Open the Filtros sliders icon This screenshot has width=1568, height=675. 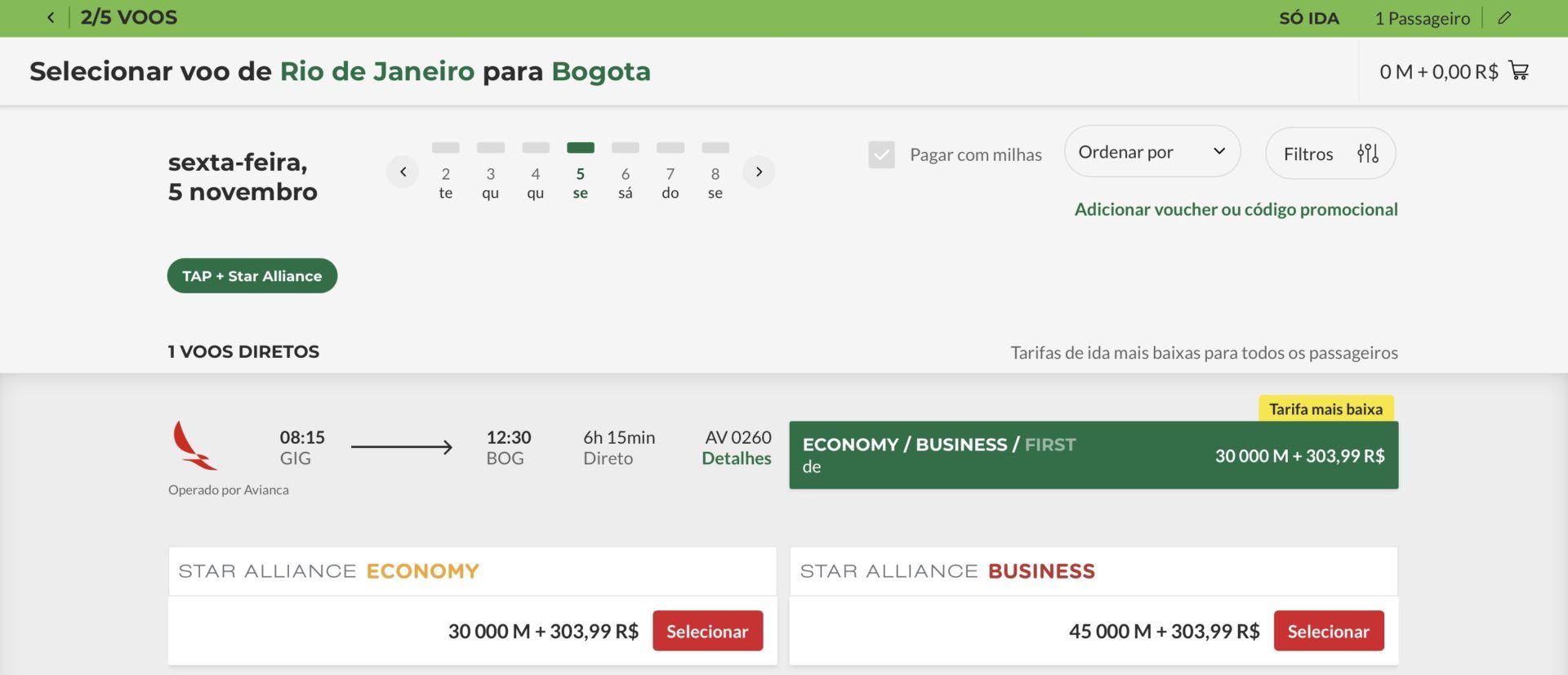pos(1368,153)
